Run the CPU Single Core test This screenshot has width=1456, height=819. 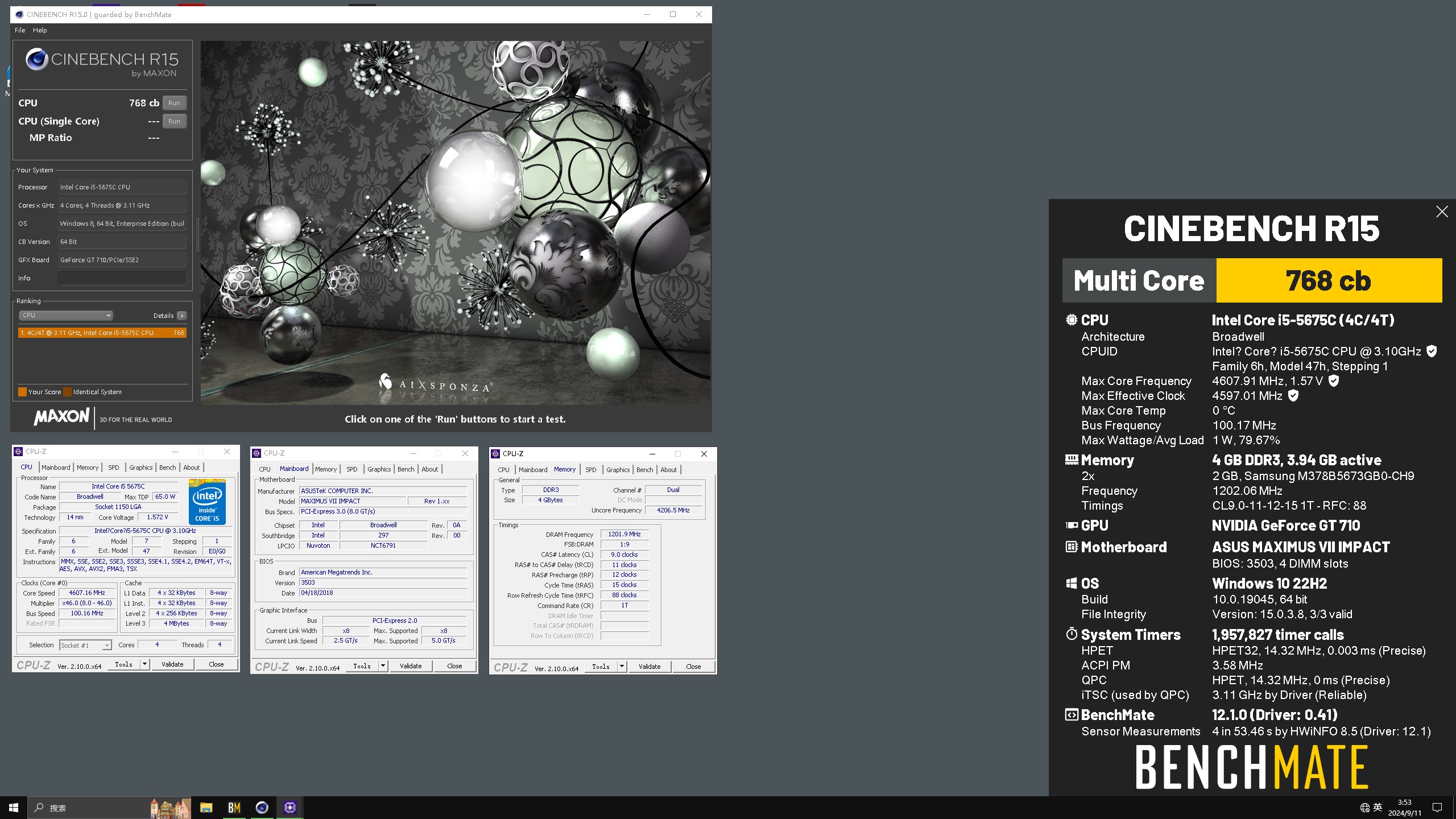(175, 121)
